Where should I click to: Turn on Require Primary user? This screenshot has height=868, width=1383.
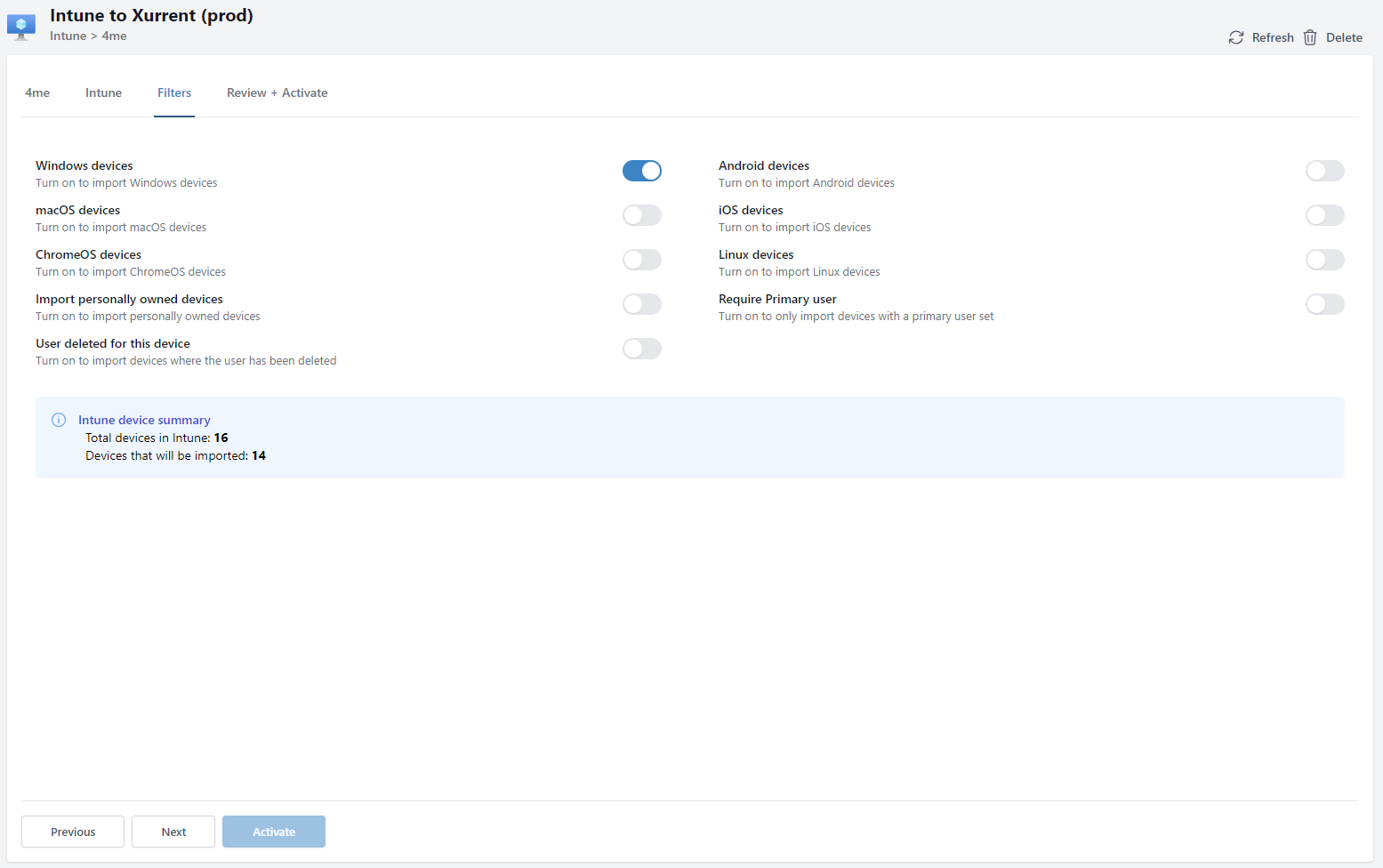(1324, 304)
